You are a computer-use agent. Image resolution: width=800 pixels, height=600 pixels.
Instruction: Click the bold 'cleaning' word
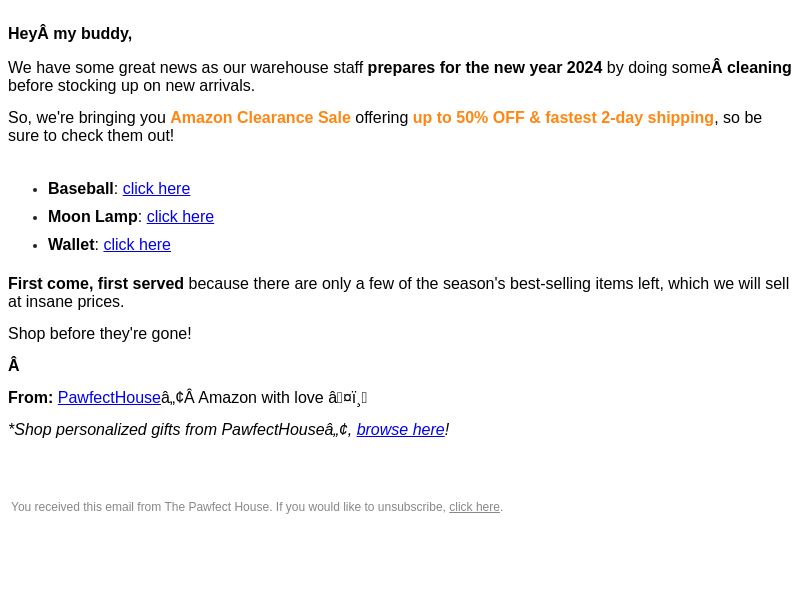pyautogui.click(x=759, y=67)
